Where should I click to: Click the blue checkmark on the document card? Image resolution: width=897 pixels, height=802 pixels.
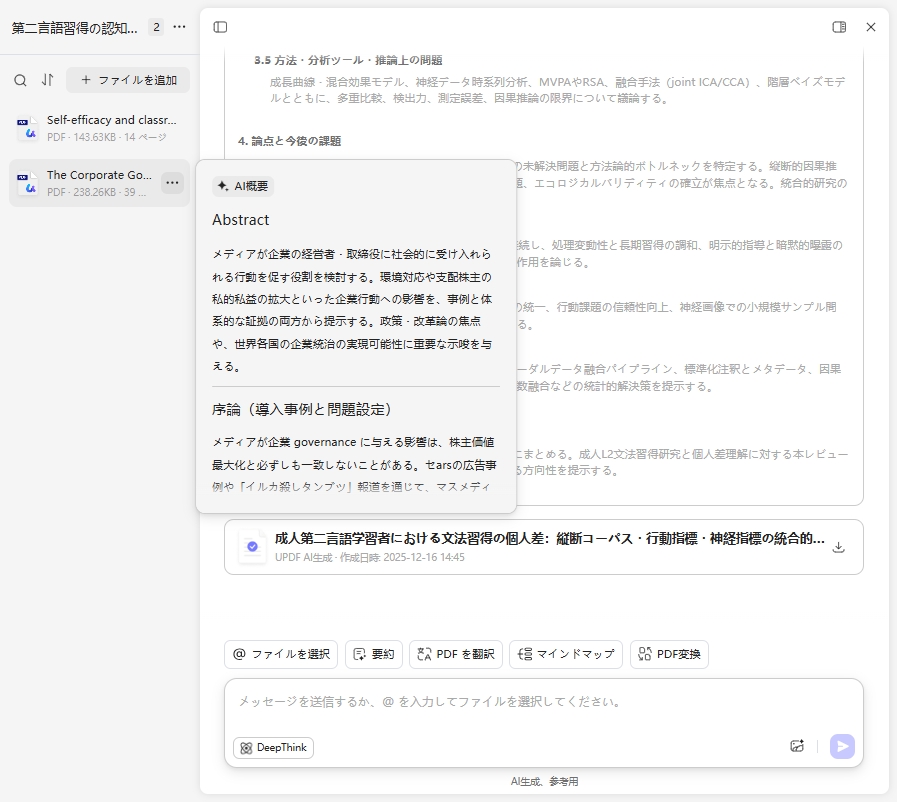[251, 546]
